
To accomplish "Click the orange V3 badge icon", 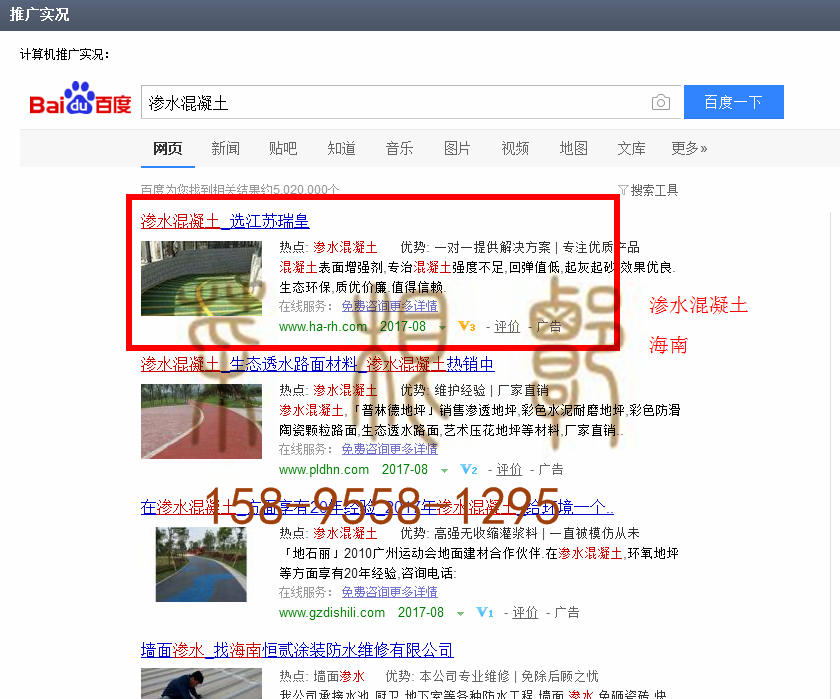I will (x=467, y=326).
